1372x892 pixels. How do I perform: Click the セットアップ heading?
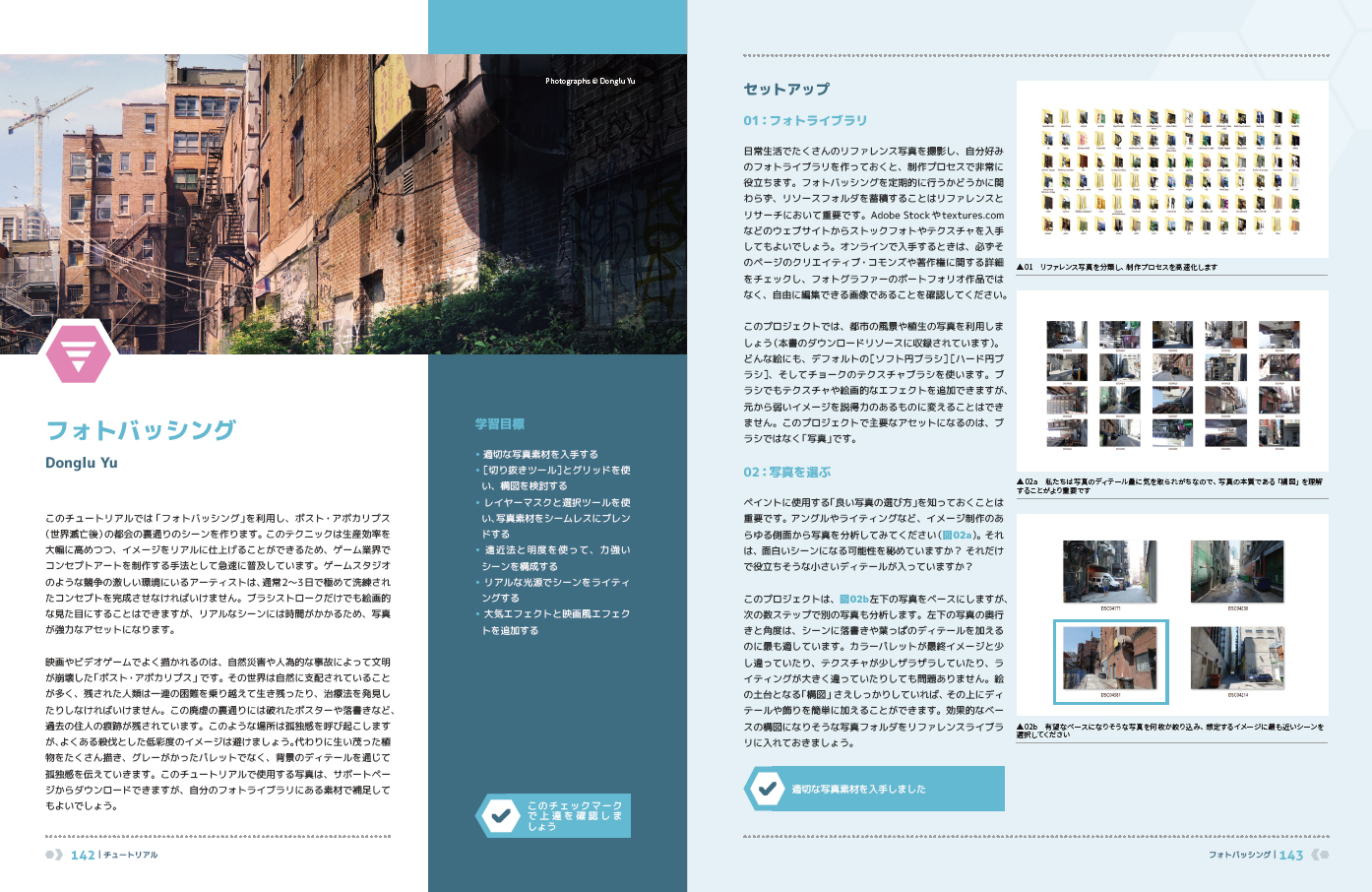786,89
